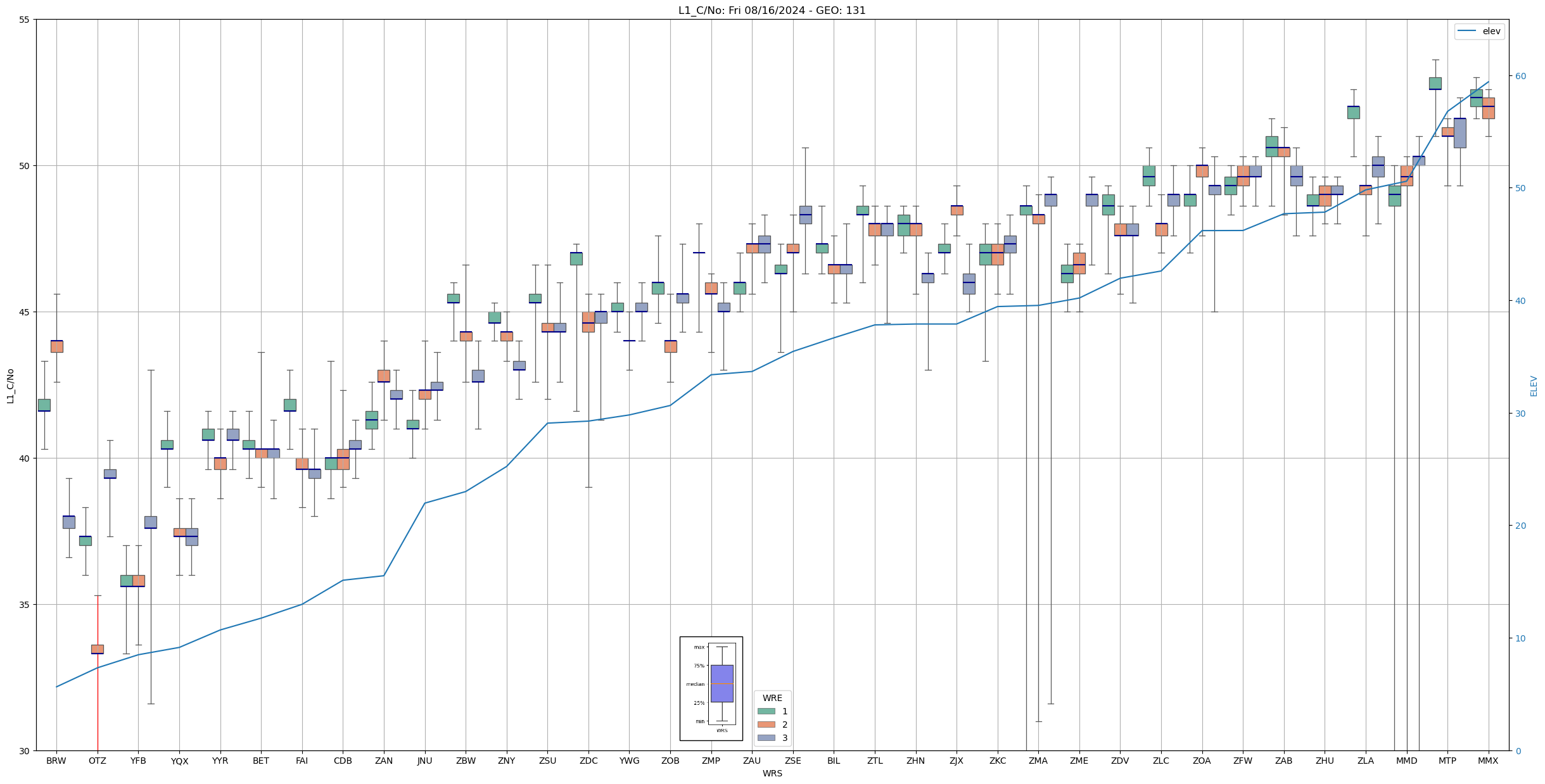Viewport: 1545px width, 784px height.
Task: Click the ZHN station label
Action: (x=915, y=761)
